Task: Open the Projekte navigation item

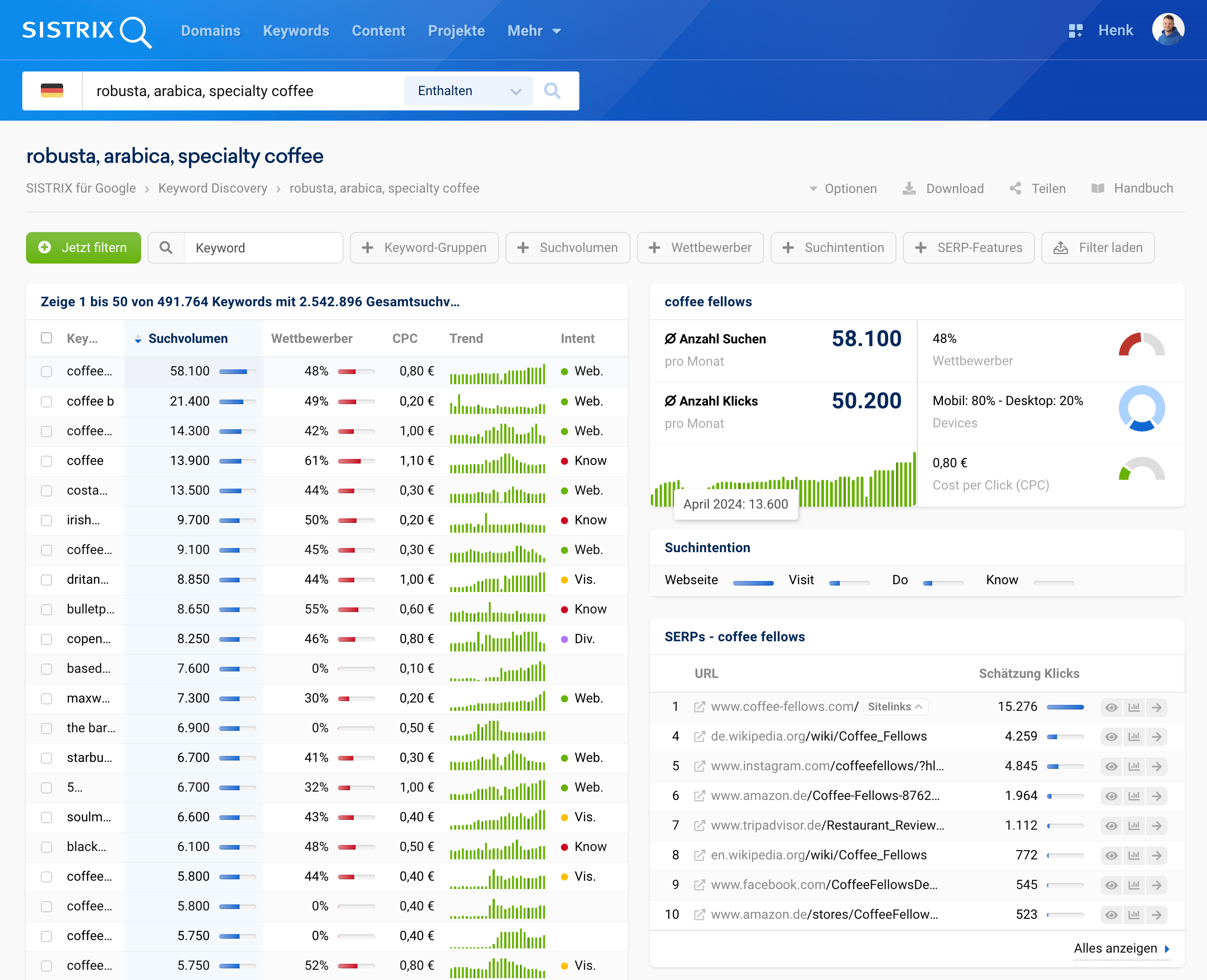Action: [x=456, y=31]
